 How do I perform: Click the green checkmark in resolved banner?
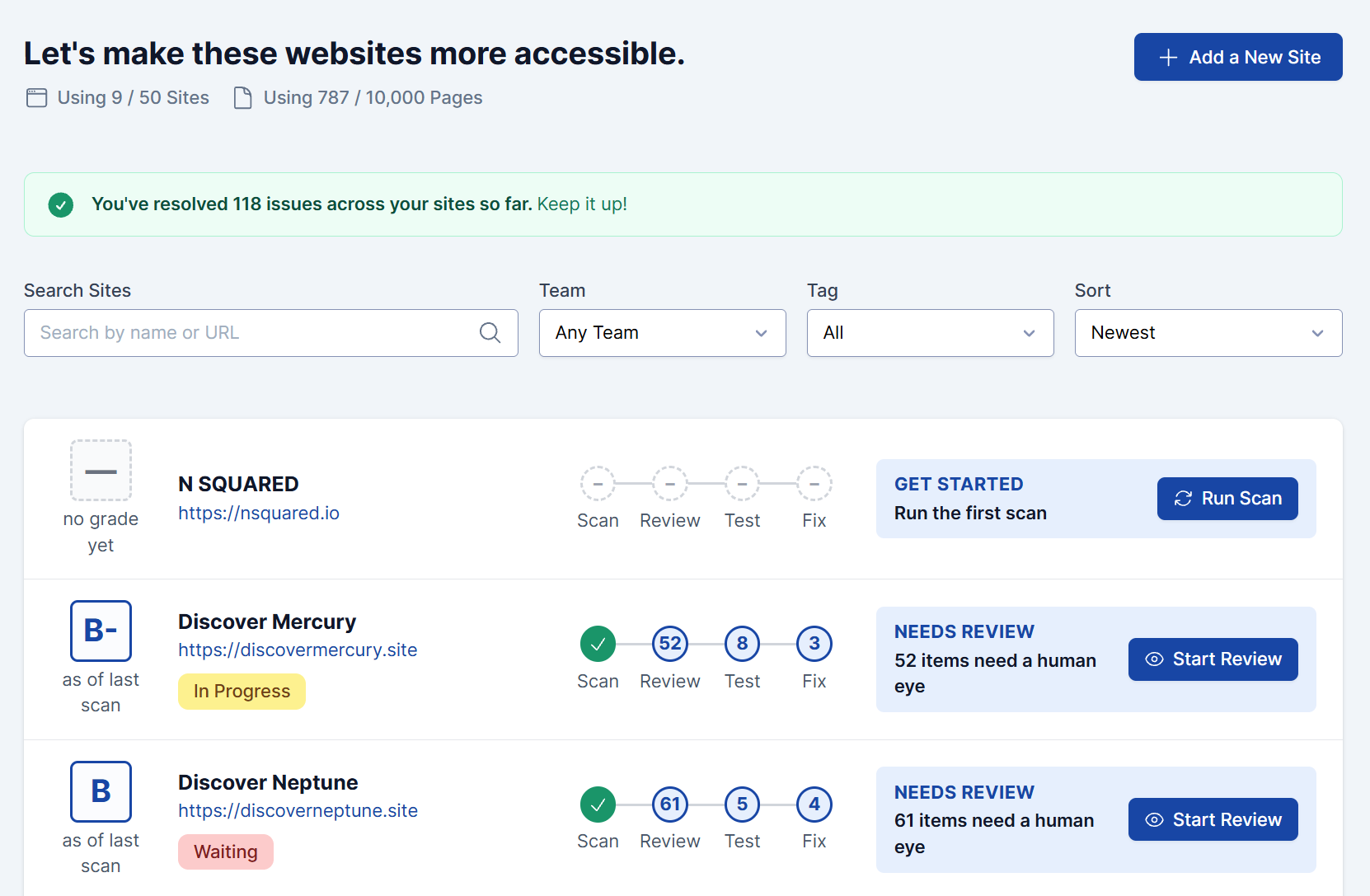pos(61,204)
